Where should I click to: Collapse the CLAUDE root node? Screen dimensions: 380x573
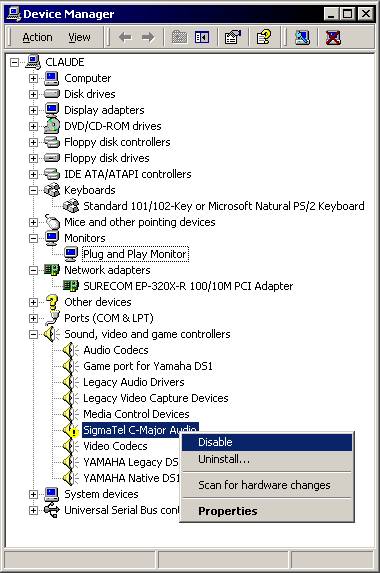pos(14,62)
